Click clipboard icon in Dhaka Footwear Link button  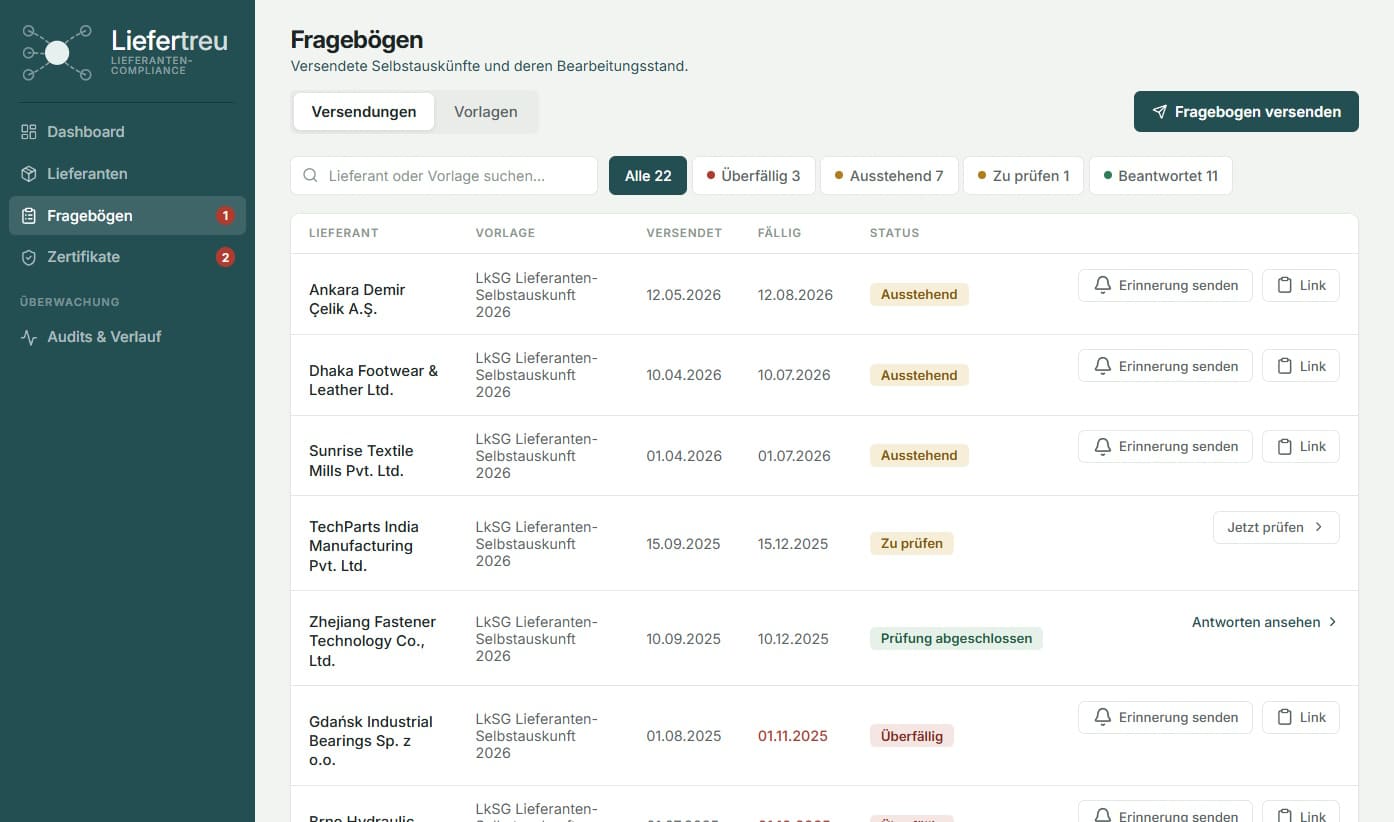pos(1285,366)
